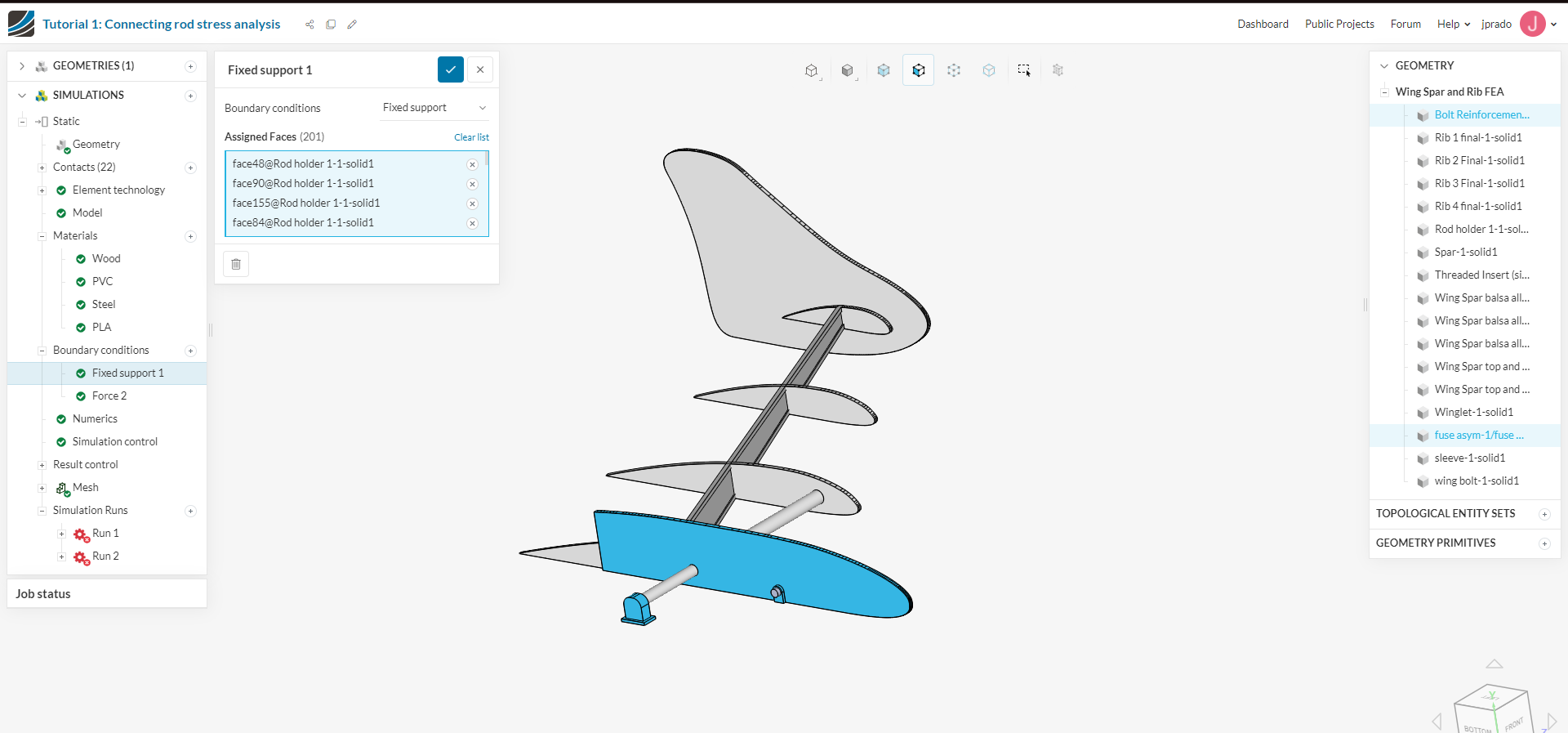Open the jprado account menu
The image size is (1568, 733).
tap(1496, 24)
